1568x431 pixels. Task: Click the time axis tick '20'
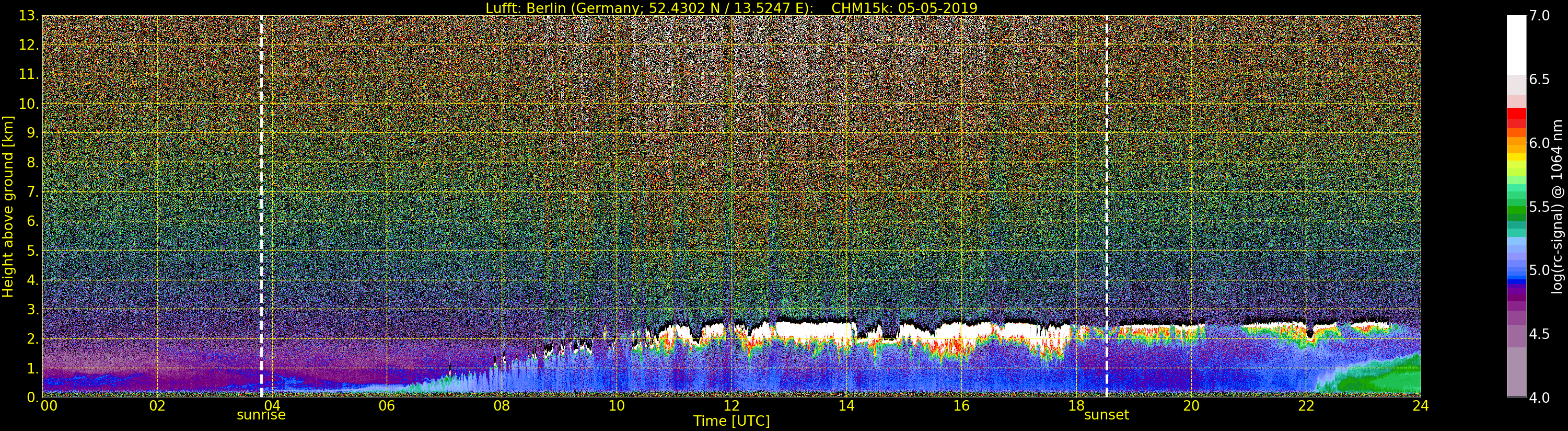pyautogui.click(x=1191, y=405)
